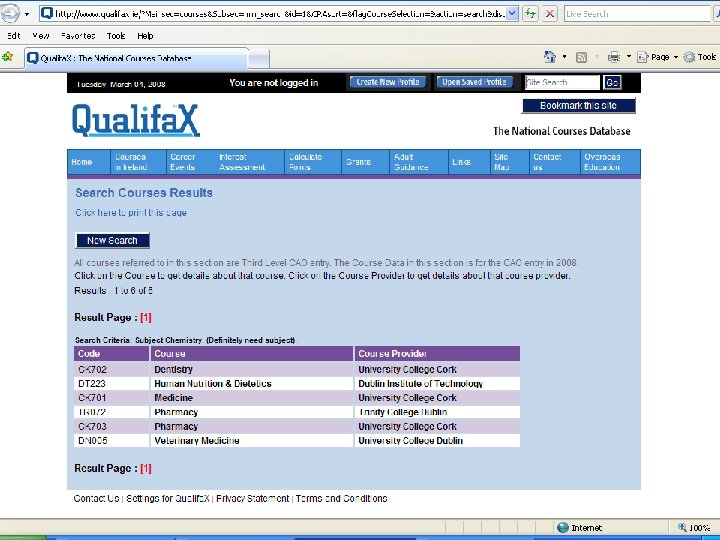
Task: Refresh the page with the green arrows icon
Action: [530, 13]
